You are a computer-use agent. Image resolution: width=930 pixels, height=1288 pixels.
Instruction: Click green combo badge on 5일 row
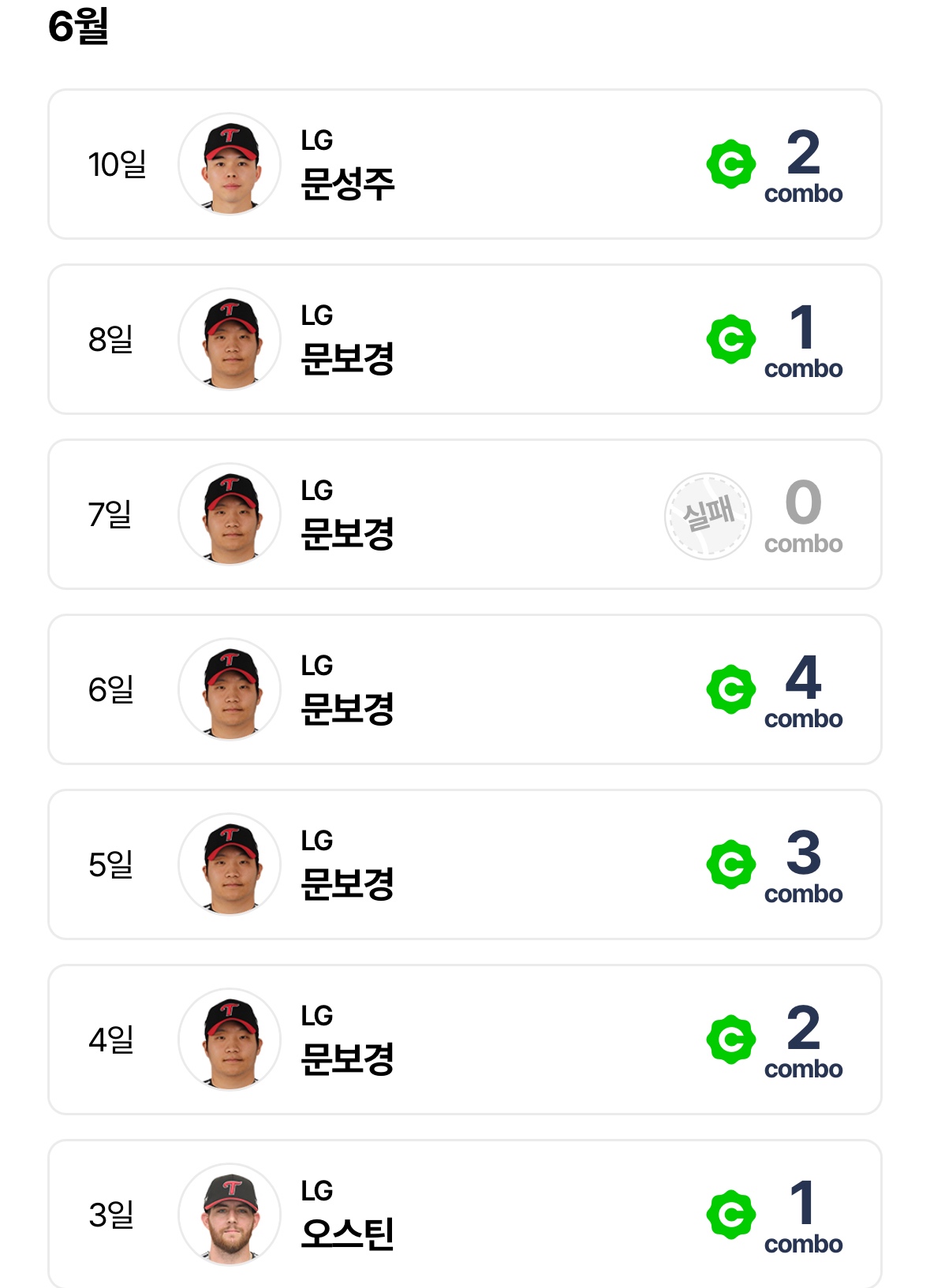coord(730,864)
